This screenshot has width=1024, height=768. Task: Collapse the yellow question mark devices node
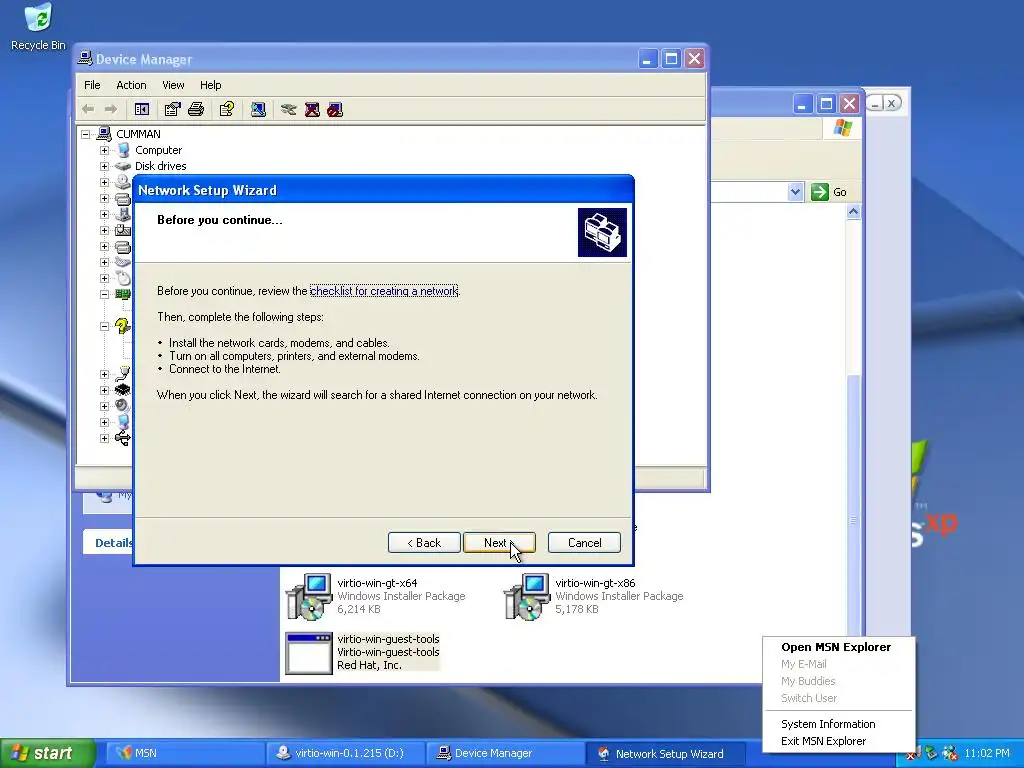click(x=104, y=326)
